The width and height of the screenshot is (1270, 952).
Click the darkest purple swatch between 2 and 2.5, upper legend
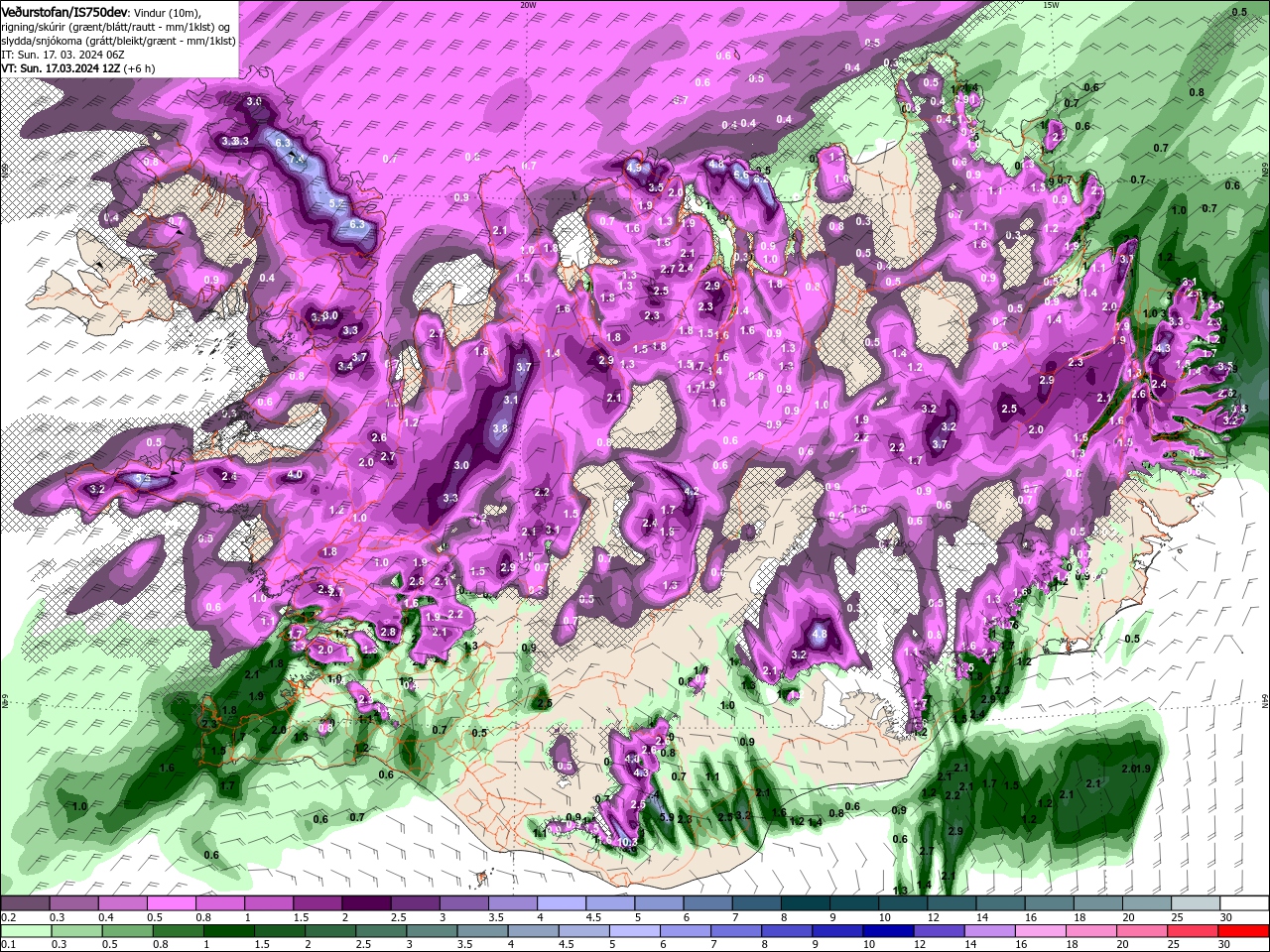[x=365, y=903]
